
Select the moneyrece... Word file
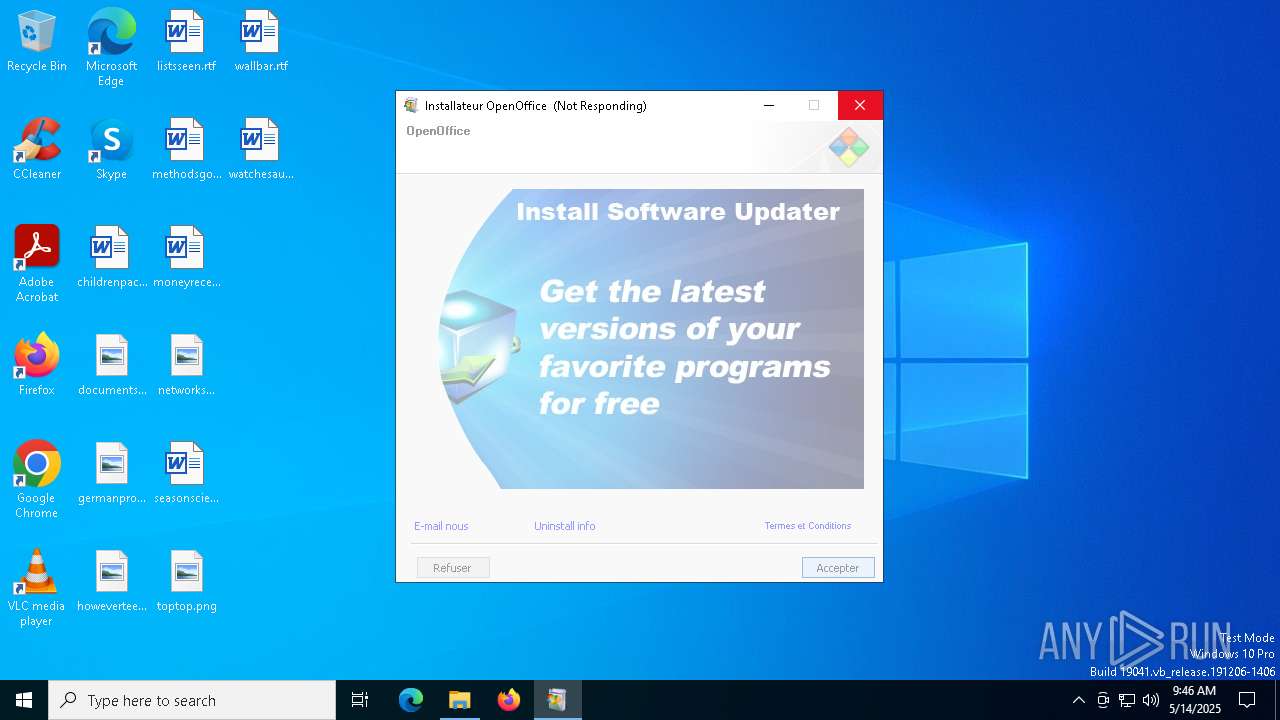click(x=186, y=257)
